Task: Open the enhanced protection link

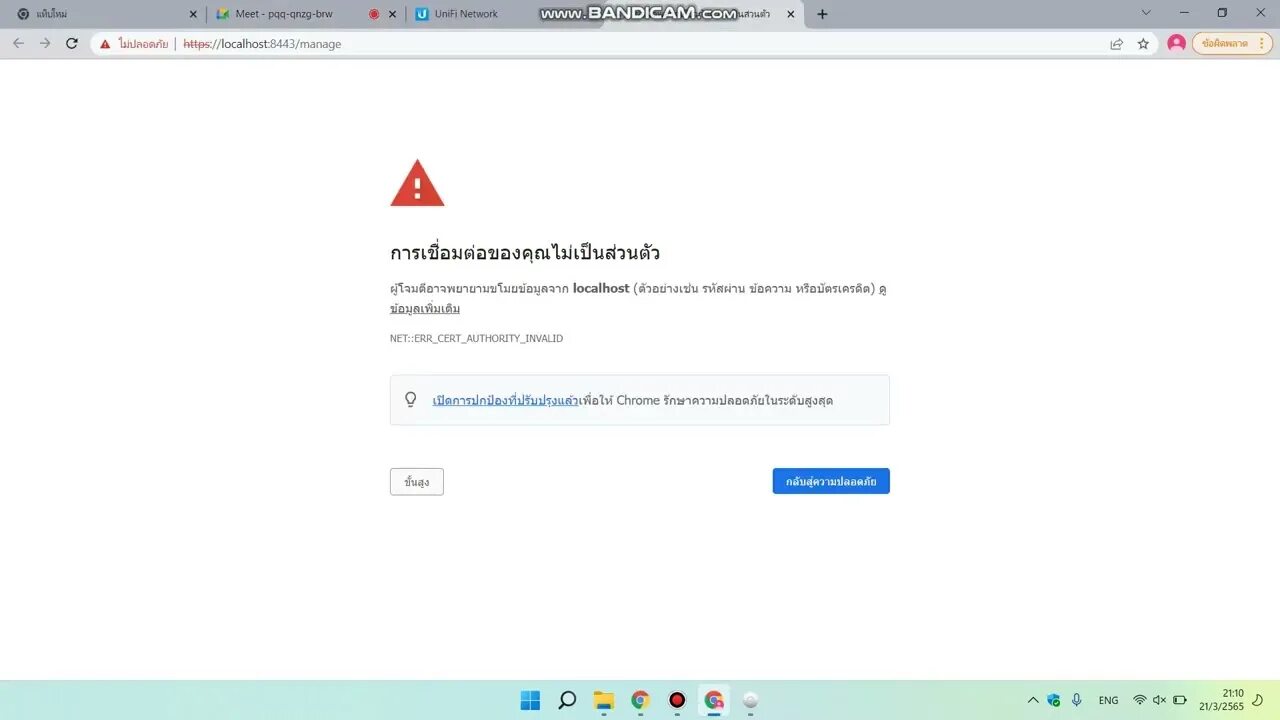Action: tap(505, 400)
